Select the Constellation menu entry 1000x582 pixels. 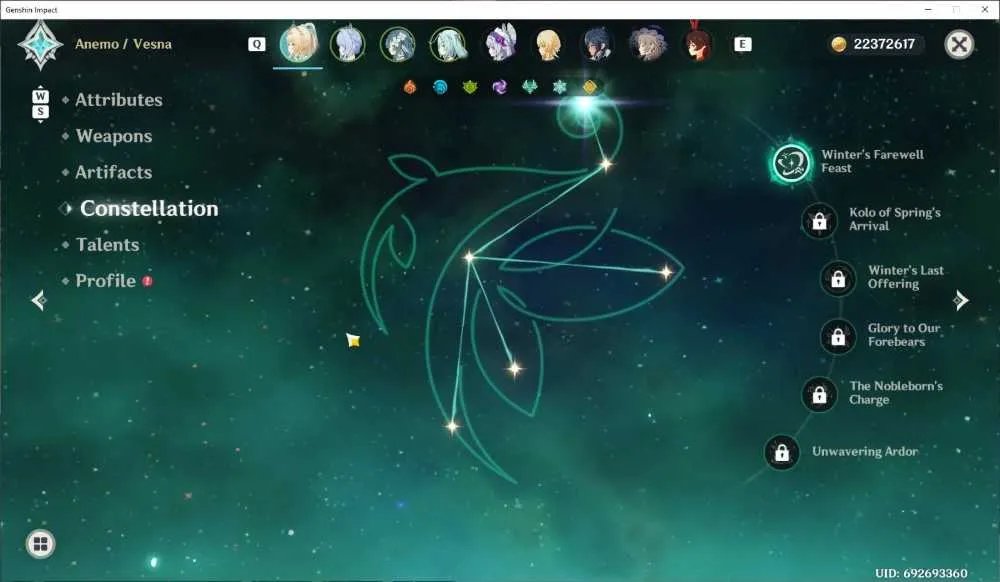pos(149,208)
